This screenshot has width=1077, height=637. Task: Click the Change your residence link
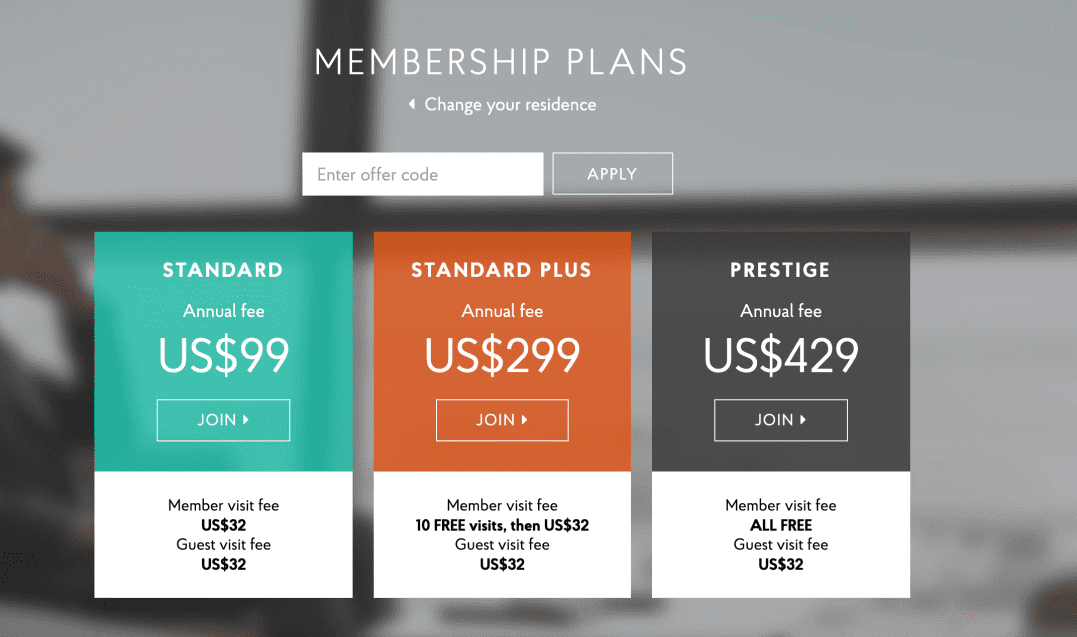point(510,105)
